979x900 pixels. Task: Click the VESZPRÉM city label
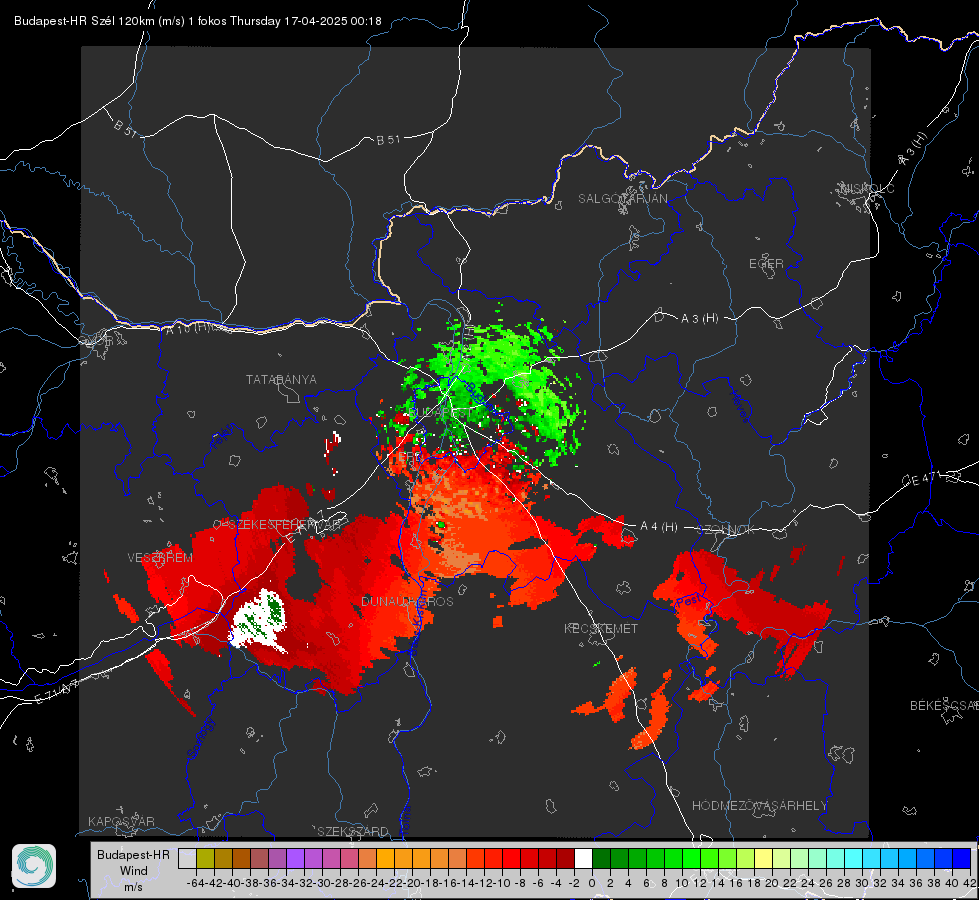pos(160,558)
